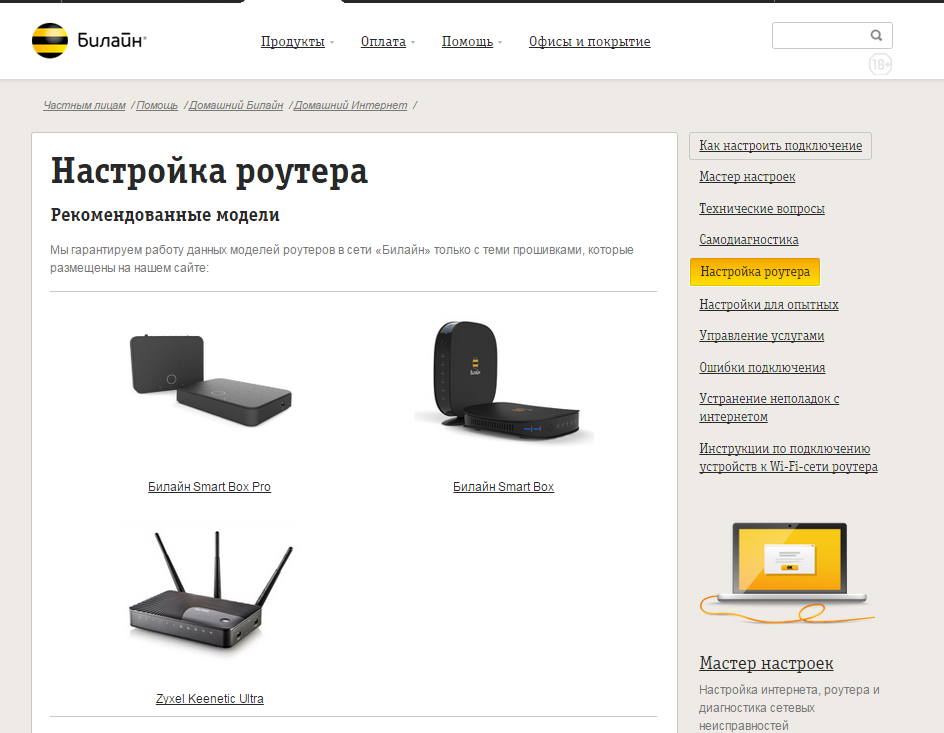Click the Beeline striped ball logo
944x733 pixels.
[50, 40]
